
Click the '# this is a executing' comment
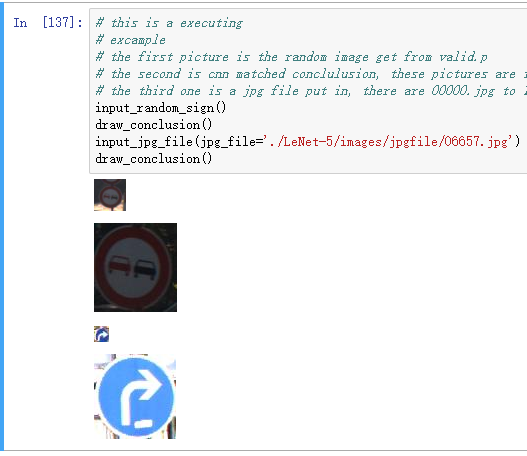169,23
